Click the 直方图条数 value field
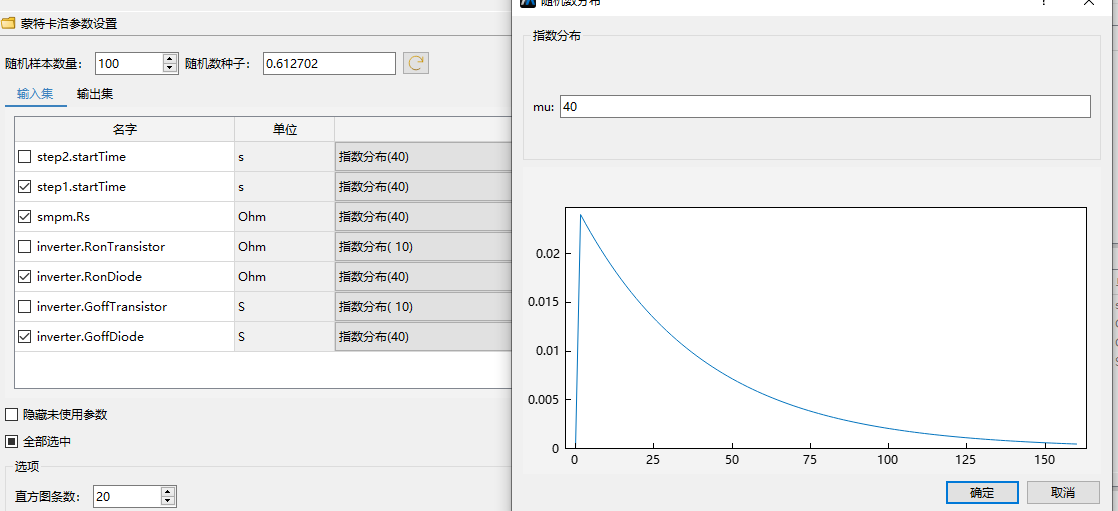This screenshot has height=511, width=1118. click(127, 496)
